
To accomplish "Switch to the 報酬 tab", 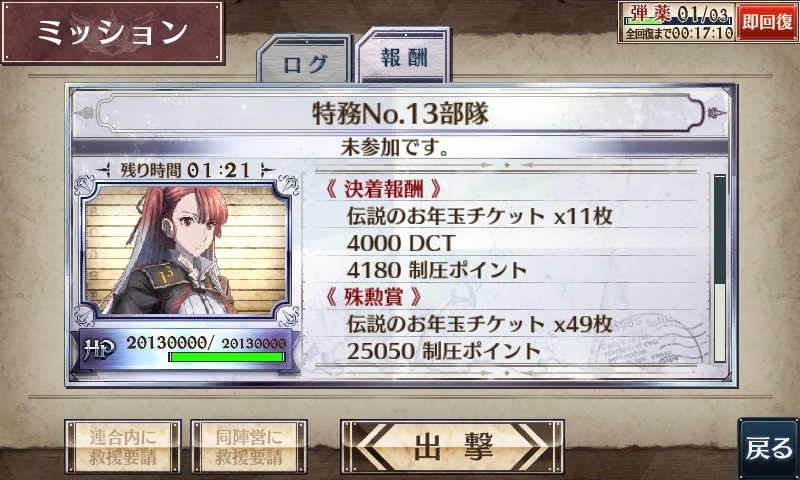I will [x=404, y=55].
